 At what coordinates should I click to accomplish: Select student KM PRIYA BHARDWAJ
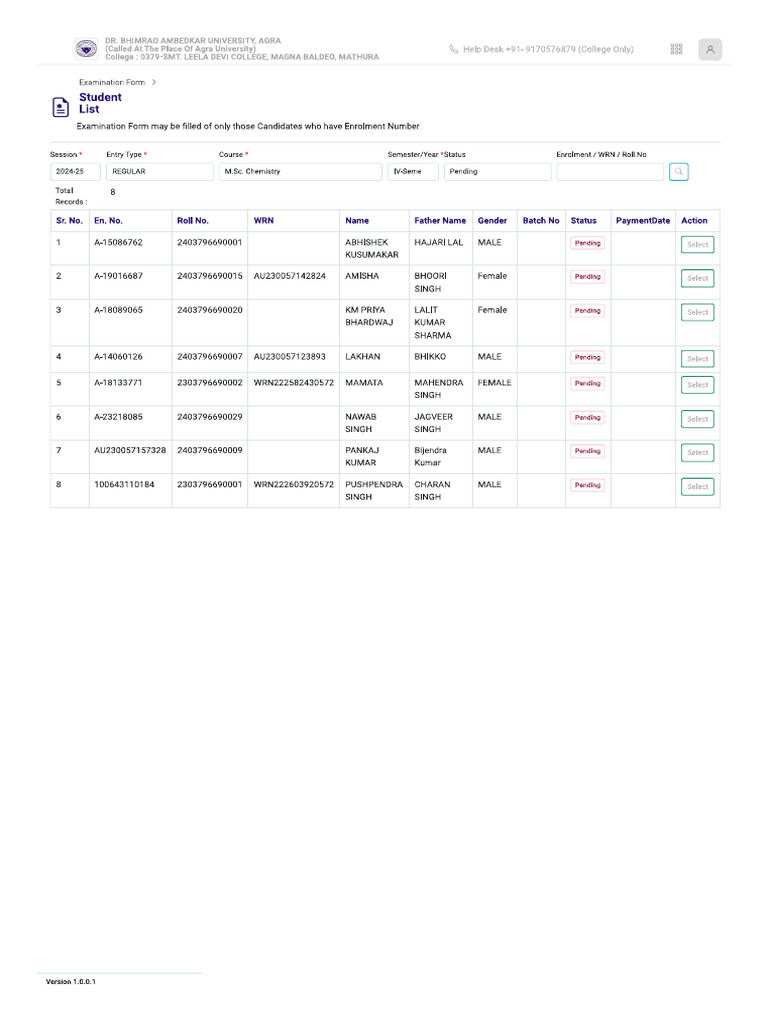click(x=697, y=312)
